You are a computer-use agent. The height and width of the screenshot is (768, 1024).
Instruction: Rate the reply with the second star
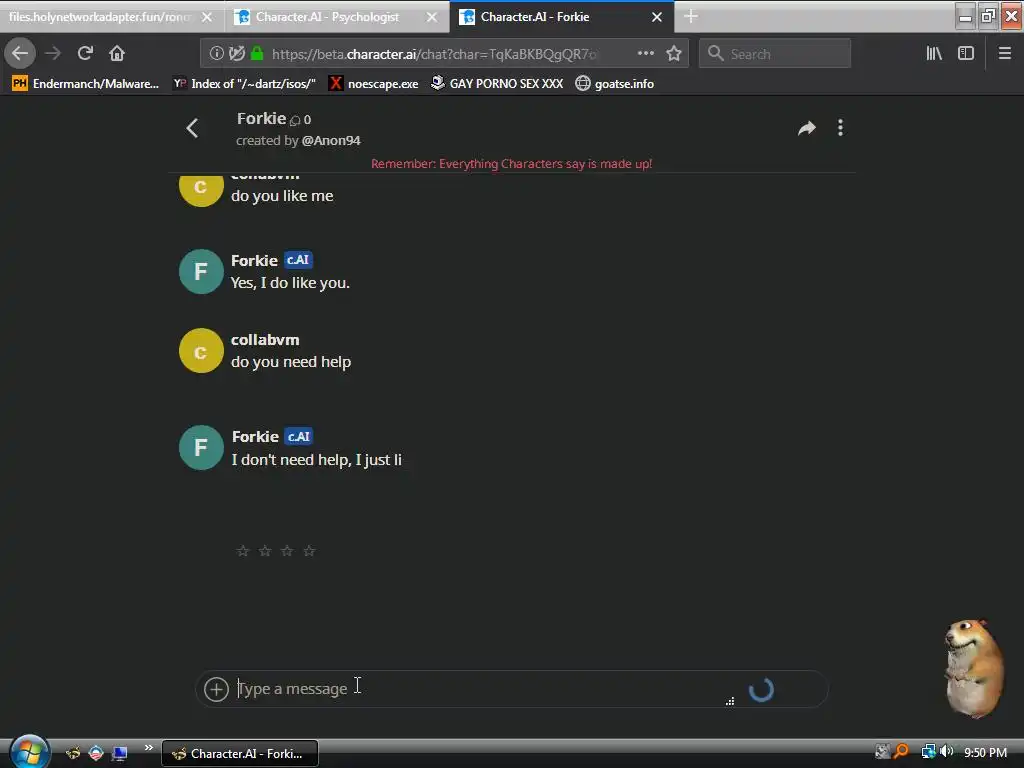(265, 551)
